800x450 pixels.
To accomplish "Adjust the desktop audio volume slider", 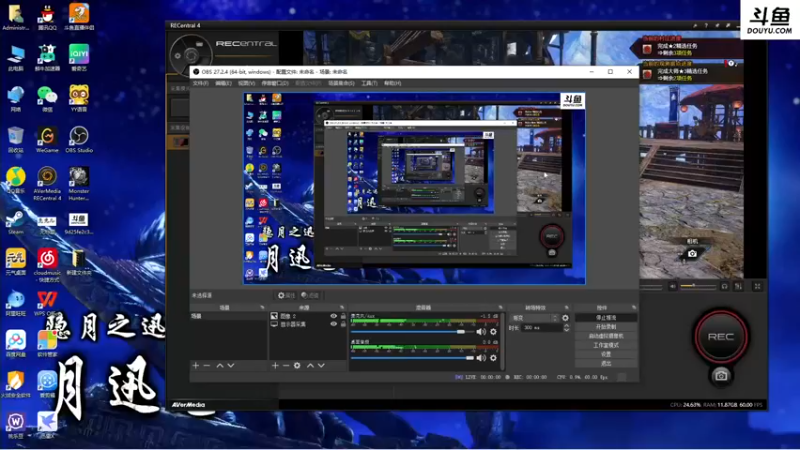I will (x=412, y=358).
